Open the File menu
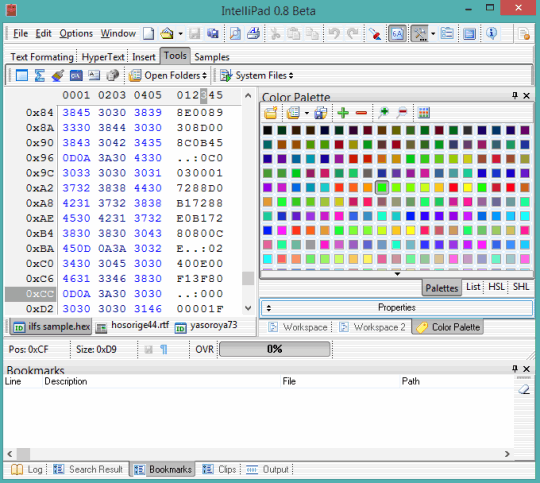Viewport: 540px width, 483px height. click(x=20, y=34)
